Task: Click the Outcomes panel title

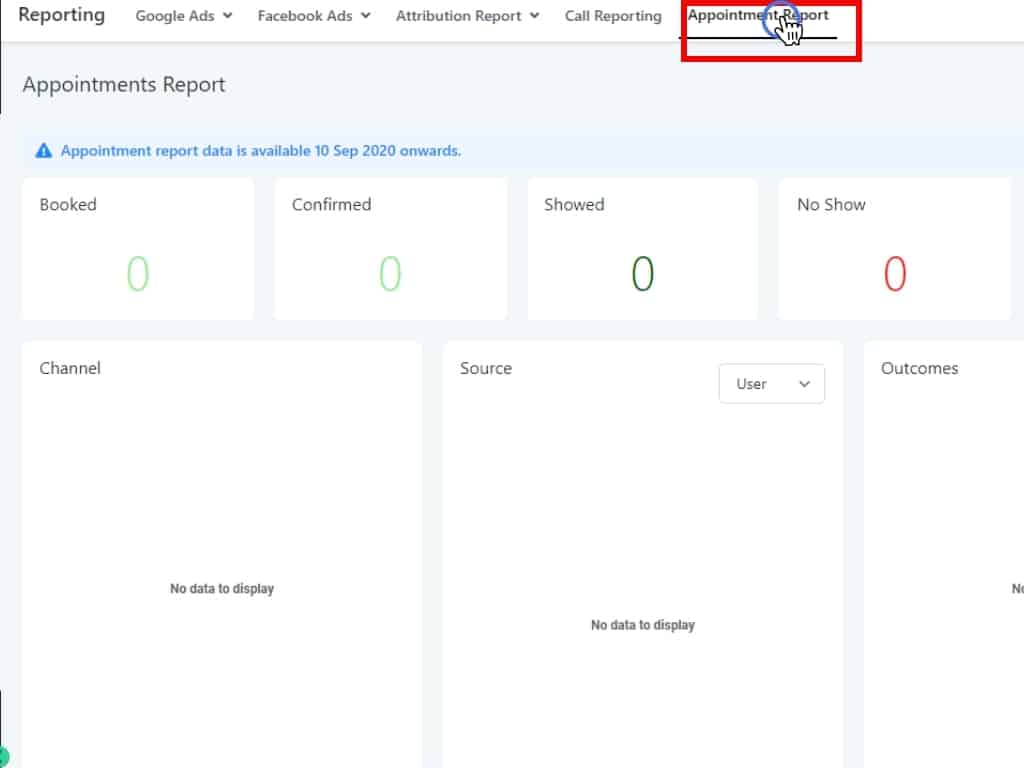Action: click(x=919, y=368)
